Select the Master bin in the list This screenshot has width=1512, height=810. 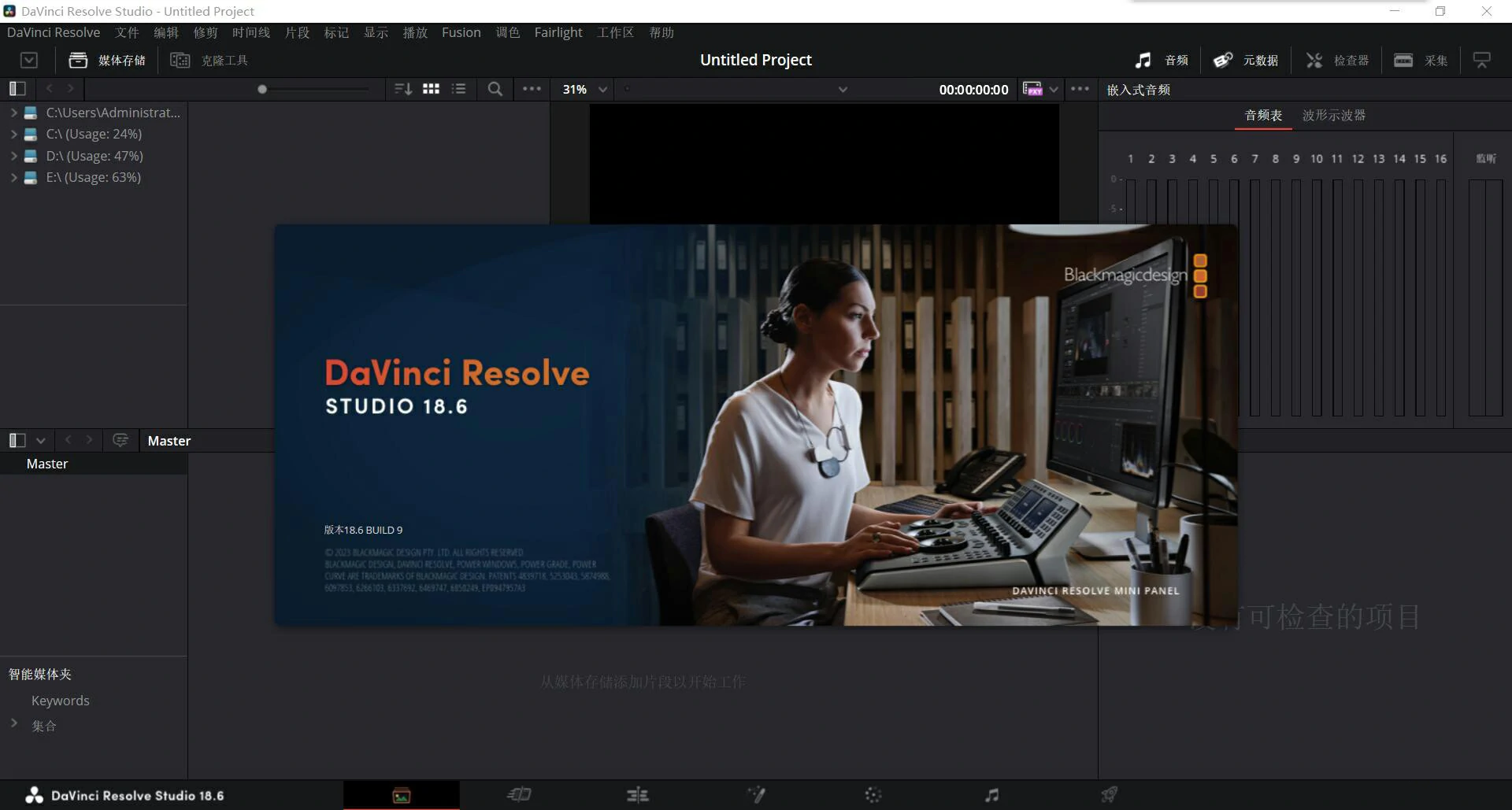point(94,464)
